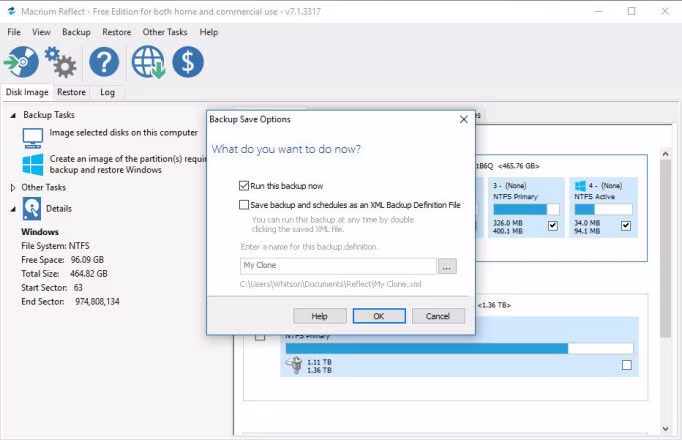
Task: Tick the checkbox on the 1.36 TB partition
Action: point(627,365)
